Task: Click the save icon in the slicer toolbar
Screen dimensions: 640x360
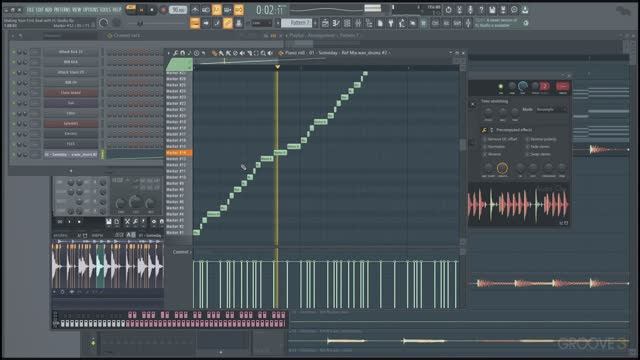Action: tap(109, 222)
